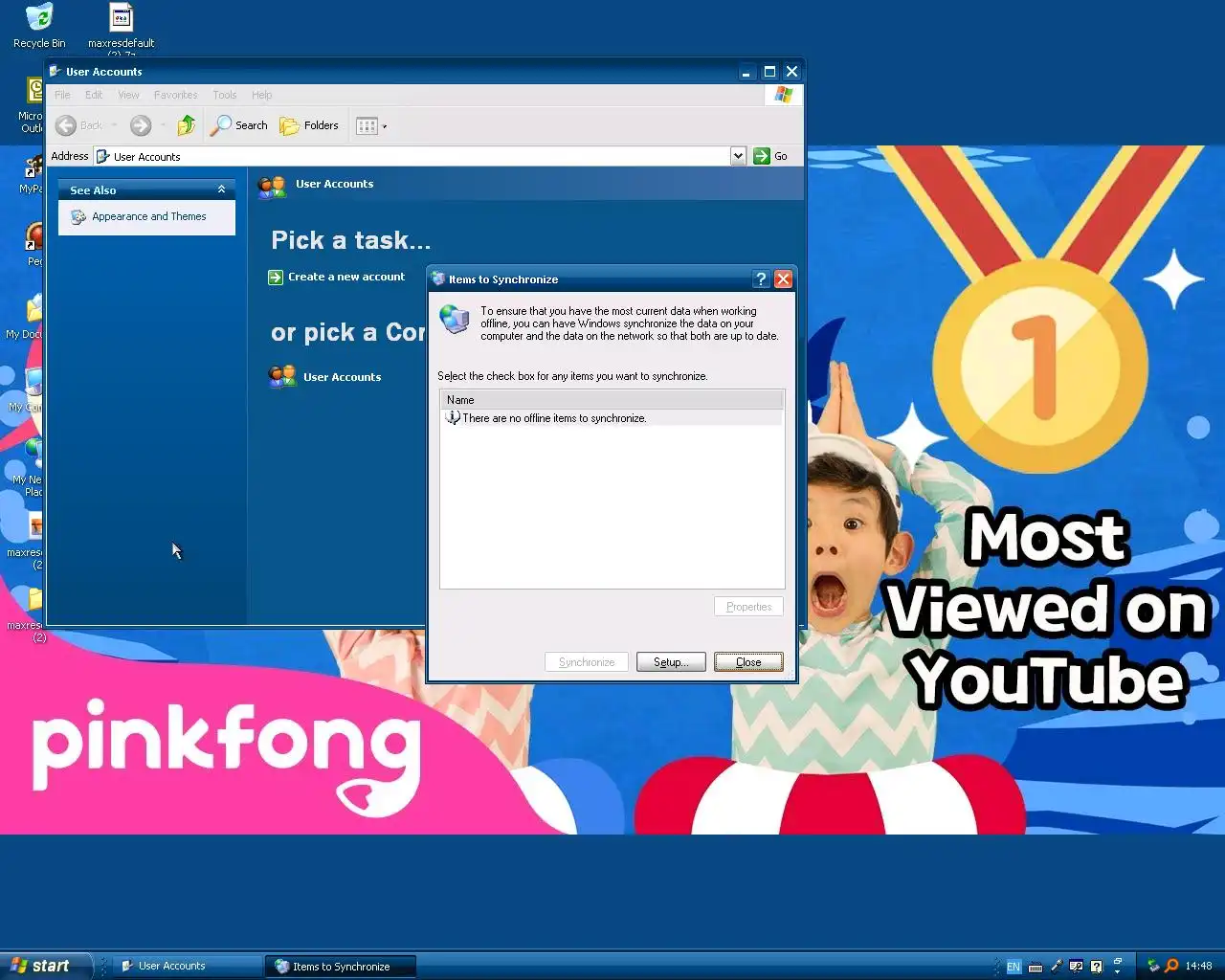Switch to Items to Synchronize taskbar button
1225x980 pixels.
coord(341,967)
